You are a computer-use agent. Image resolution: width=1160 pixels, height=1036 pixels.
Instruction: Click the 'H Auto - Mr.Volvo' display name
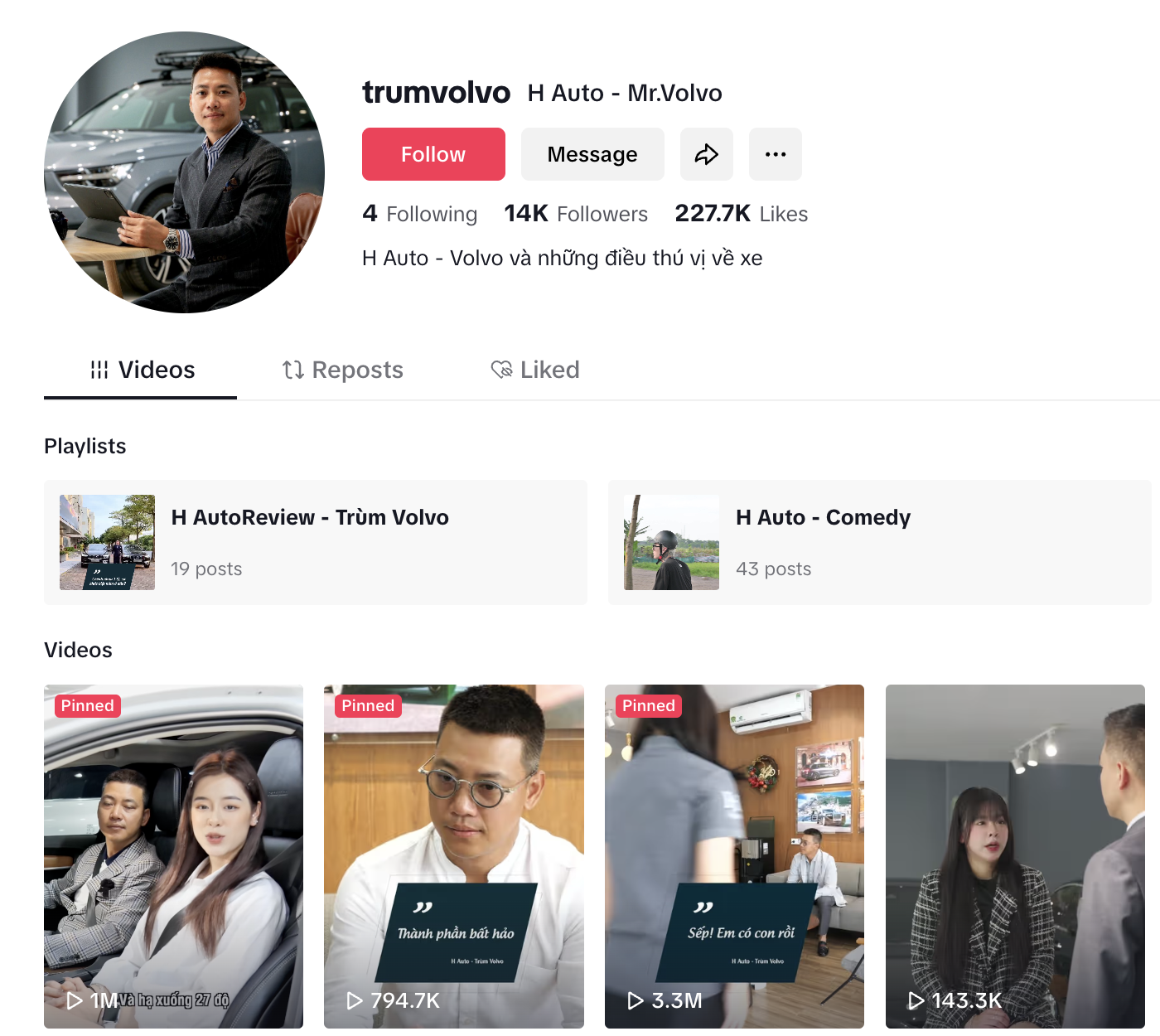(625, 93)
